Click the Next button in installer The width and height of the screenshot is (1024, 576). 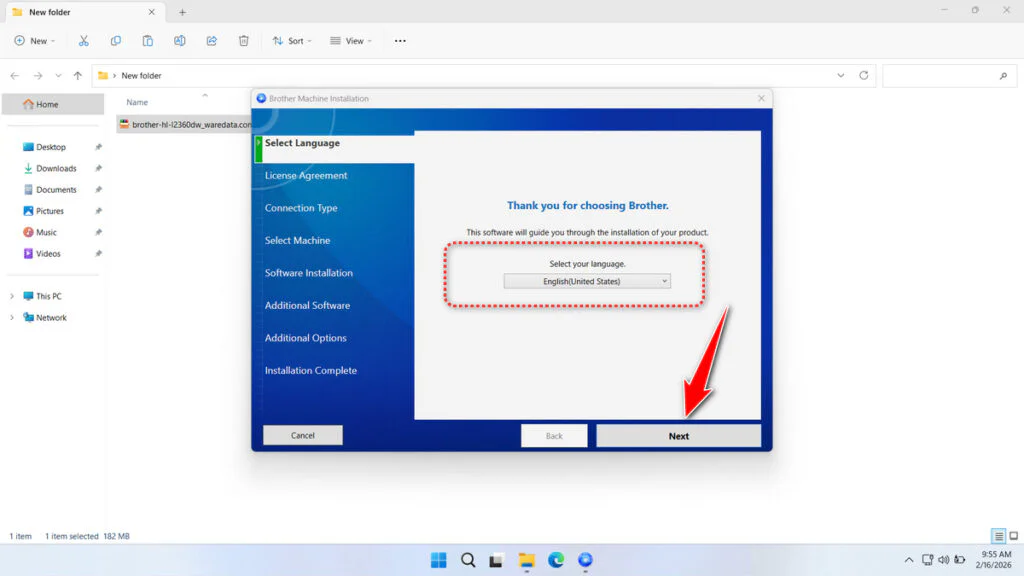click(x=678, y=436)
